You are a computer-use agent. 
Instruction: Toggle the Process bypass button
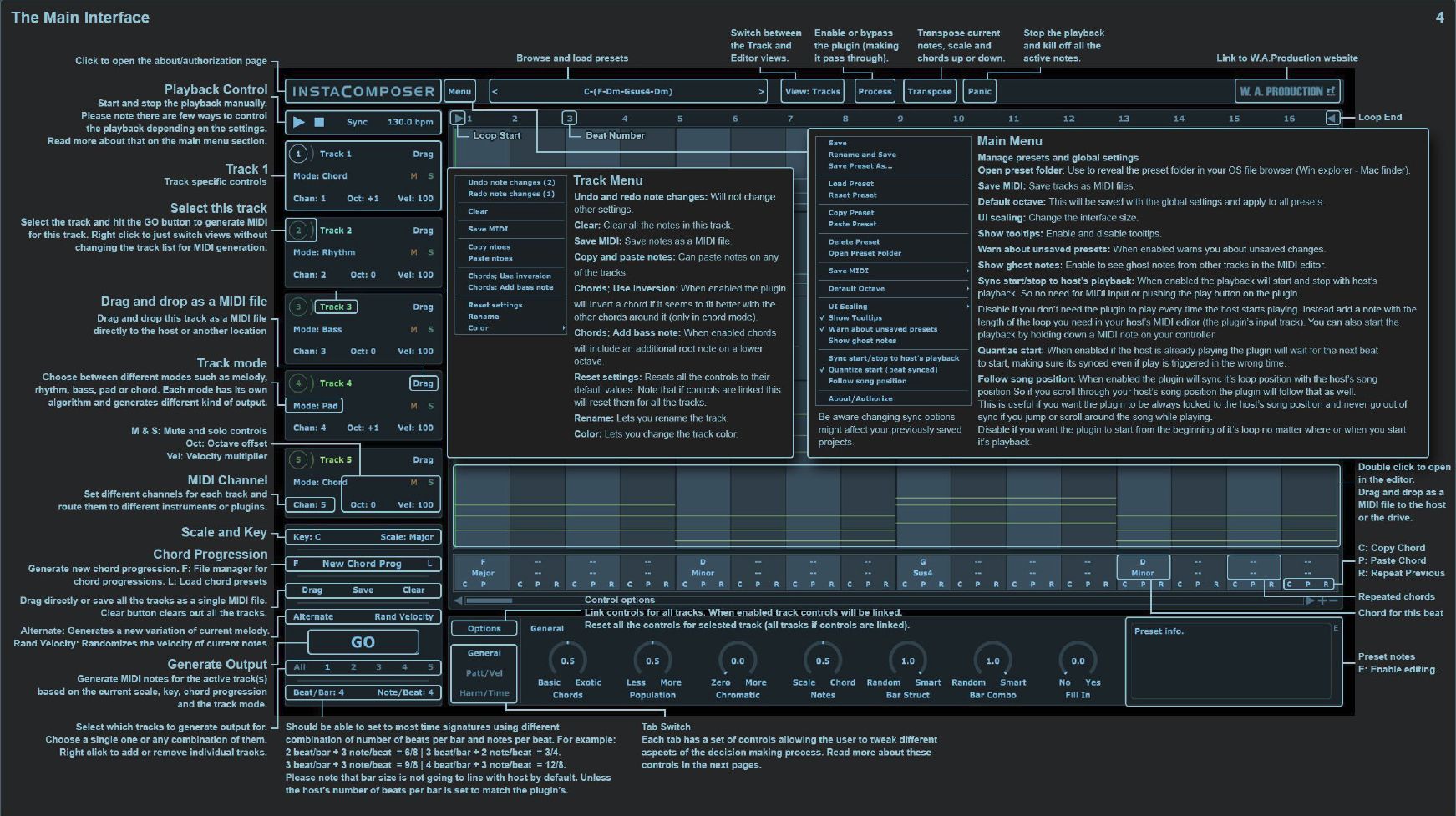[x=875, y=92]
